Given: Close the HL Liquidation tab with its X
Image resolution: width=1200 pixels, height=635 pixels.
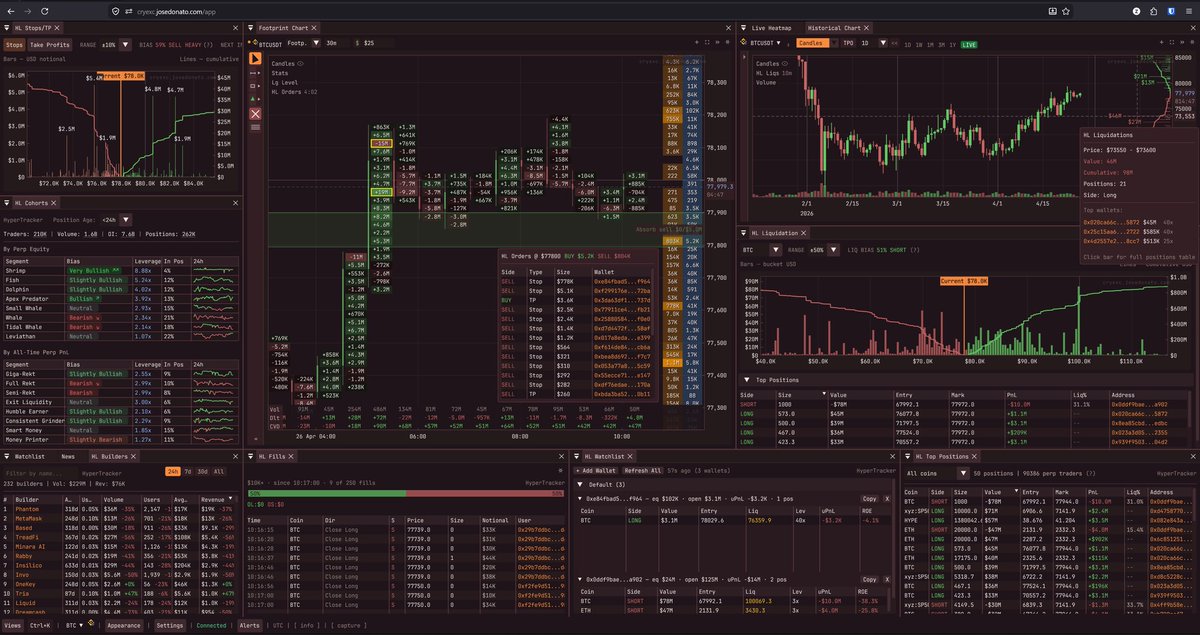Looking at the screenshot, I should pos(803,233).
